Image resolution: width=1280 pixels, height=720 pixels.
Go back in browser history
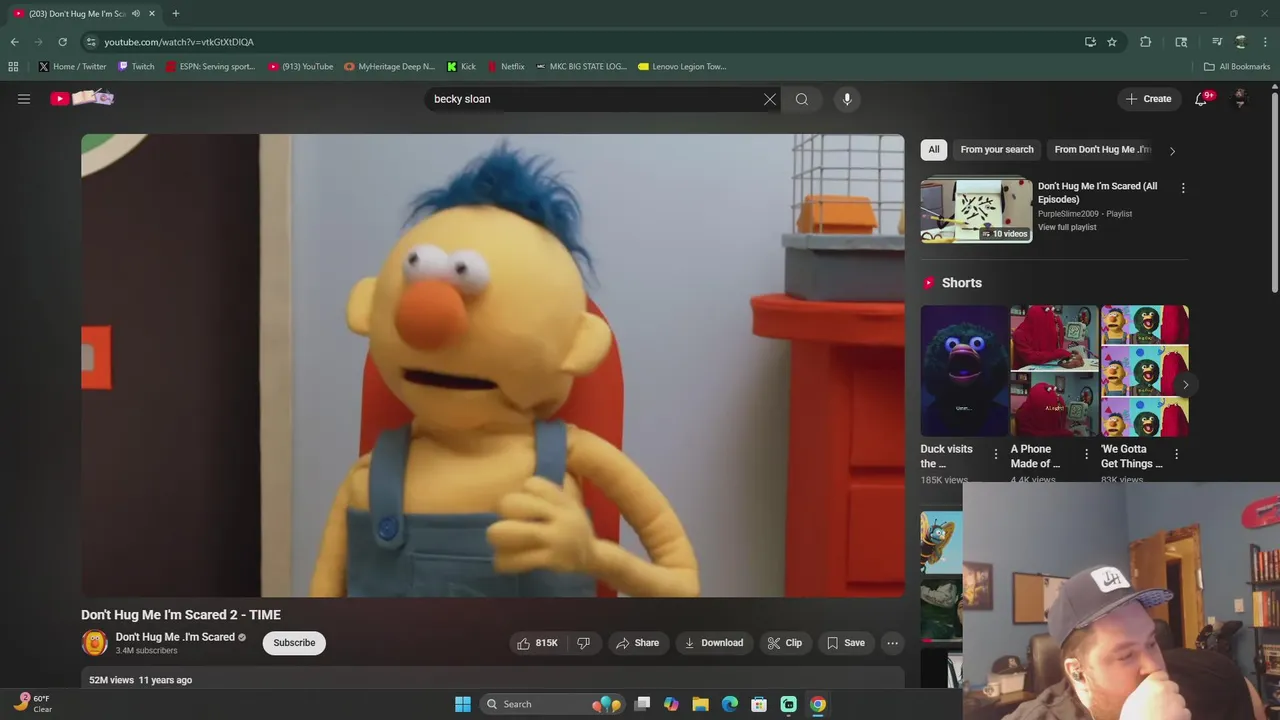coord(14,42)
